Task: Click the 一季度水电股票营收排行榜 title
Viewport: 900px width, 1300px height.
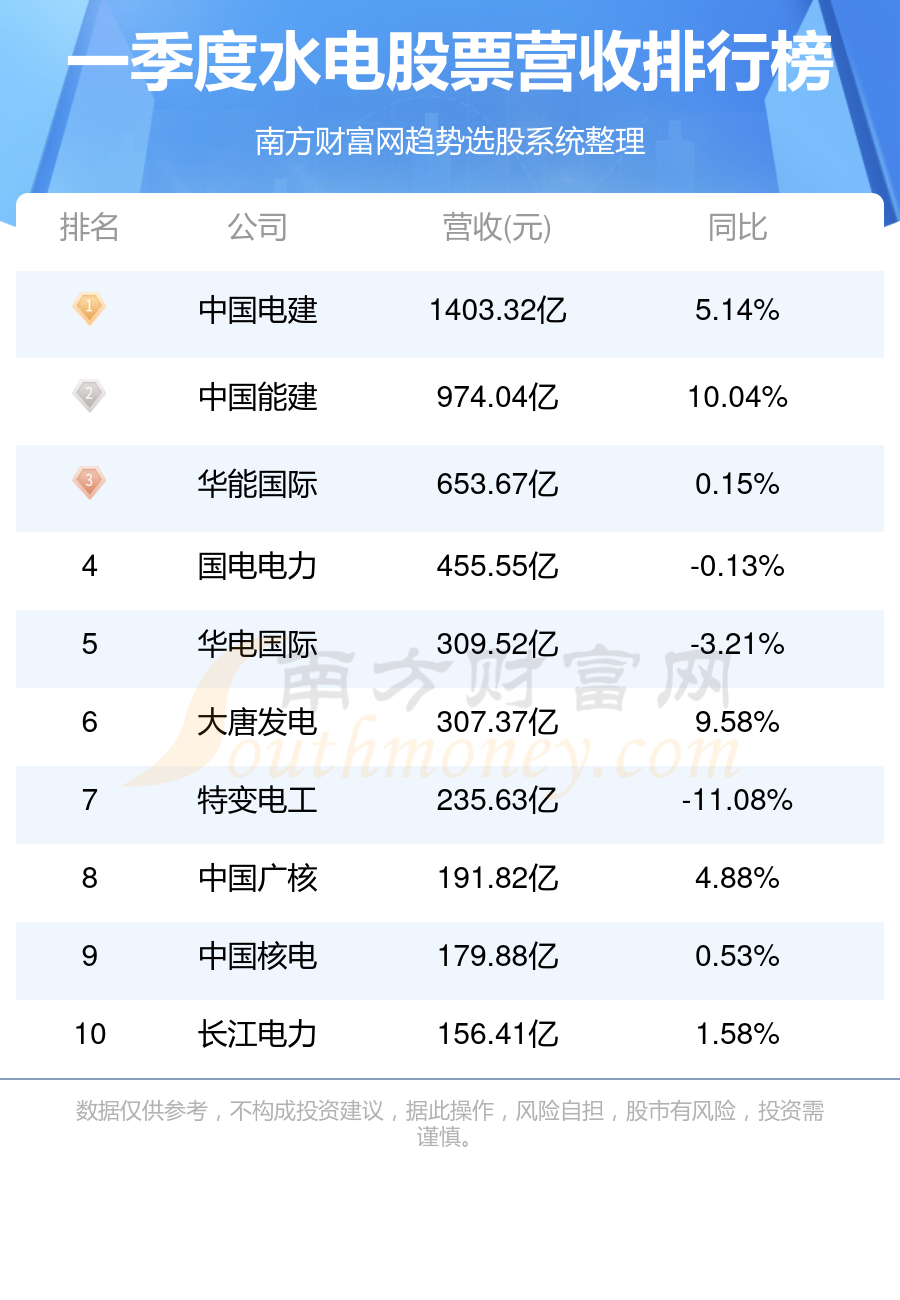Action: (x=450, y=64)
